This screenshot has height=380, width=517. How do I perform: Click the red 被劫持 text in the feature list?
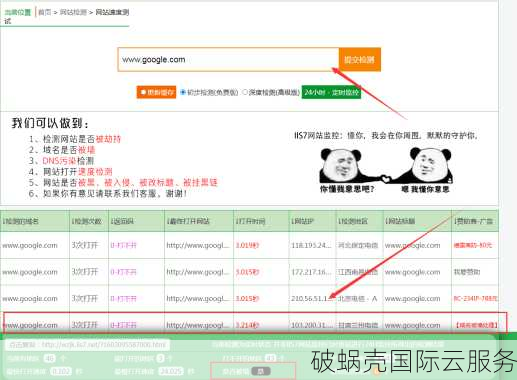108,139
